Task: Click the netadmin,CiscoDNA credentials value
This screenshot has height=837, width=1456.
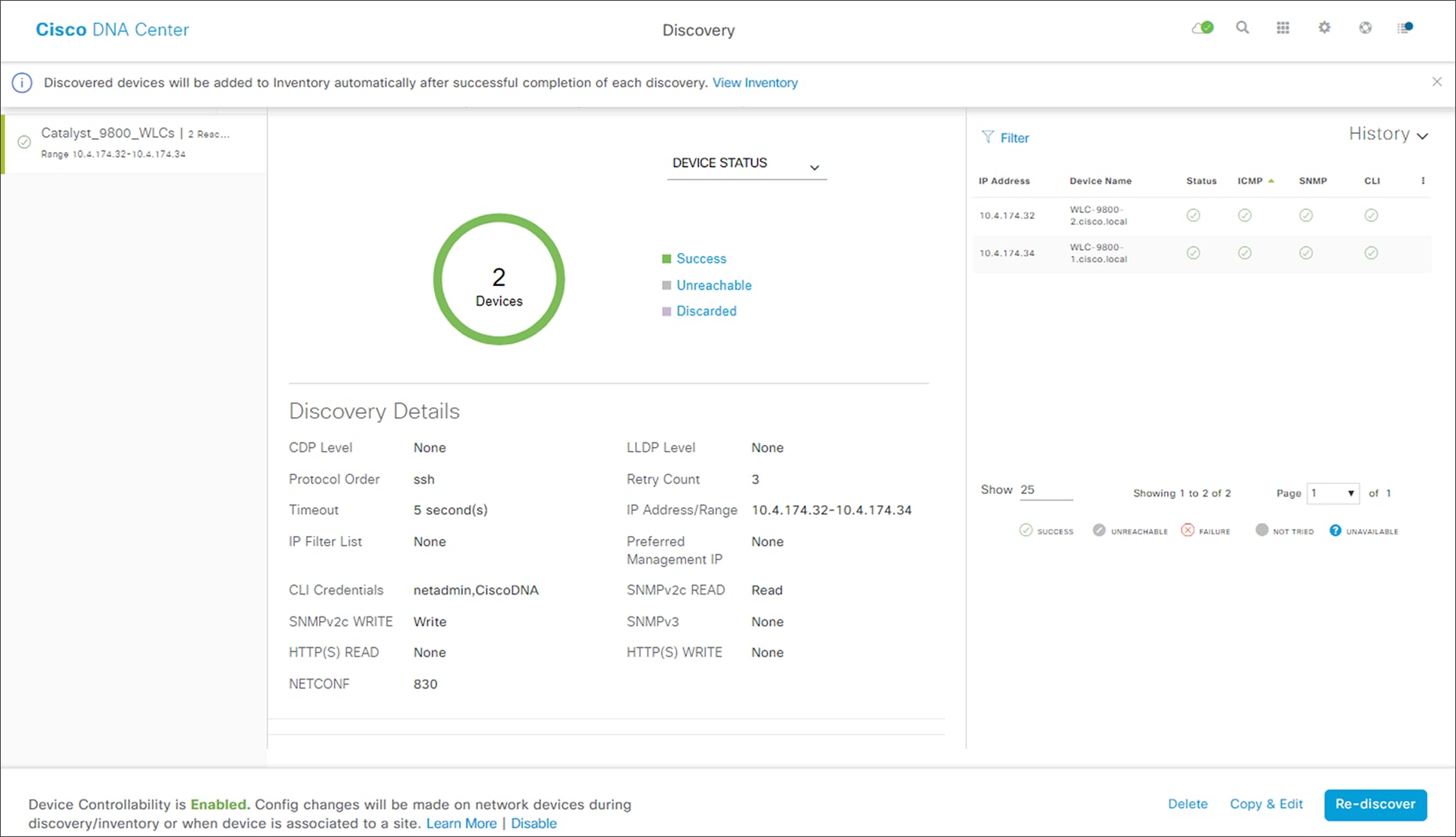Action: (x=476, y=590)
